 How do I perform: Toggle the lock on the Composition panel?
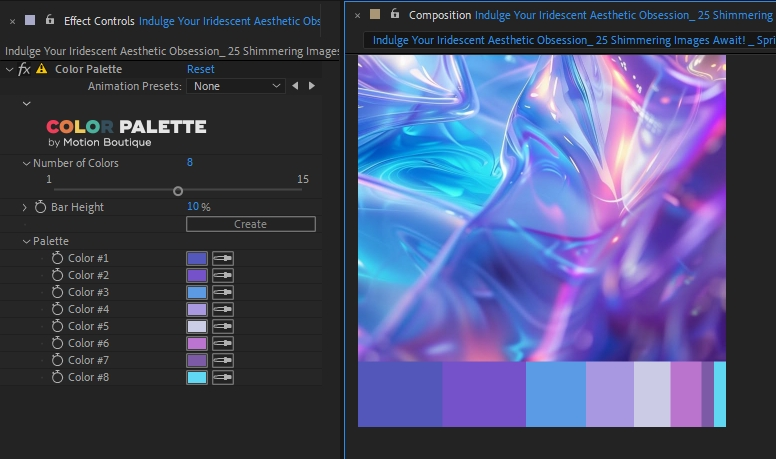pos(395,15)
